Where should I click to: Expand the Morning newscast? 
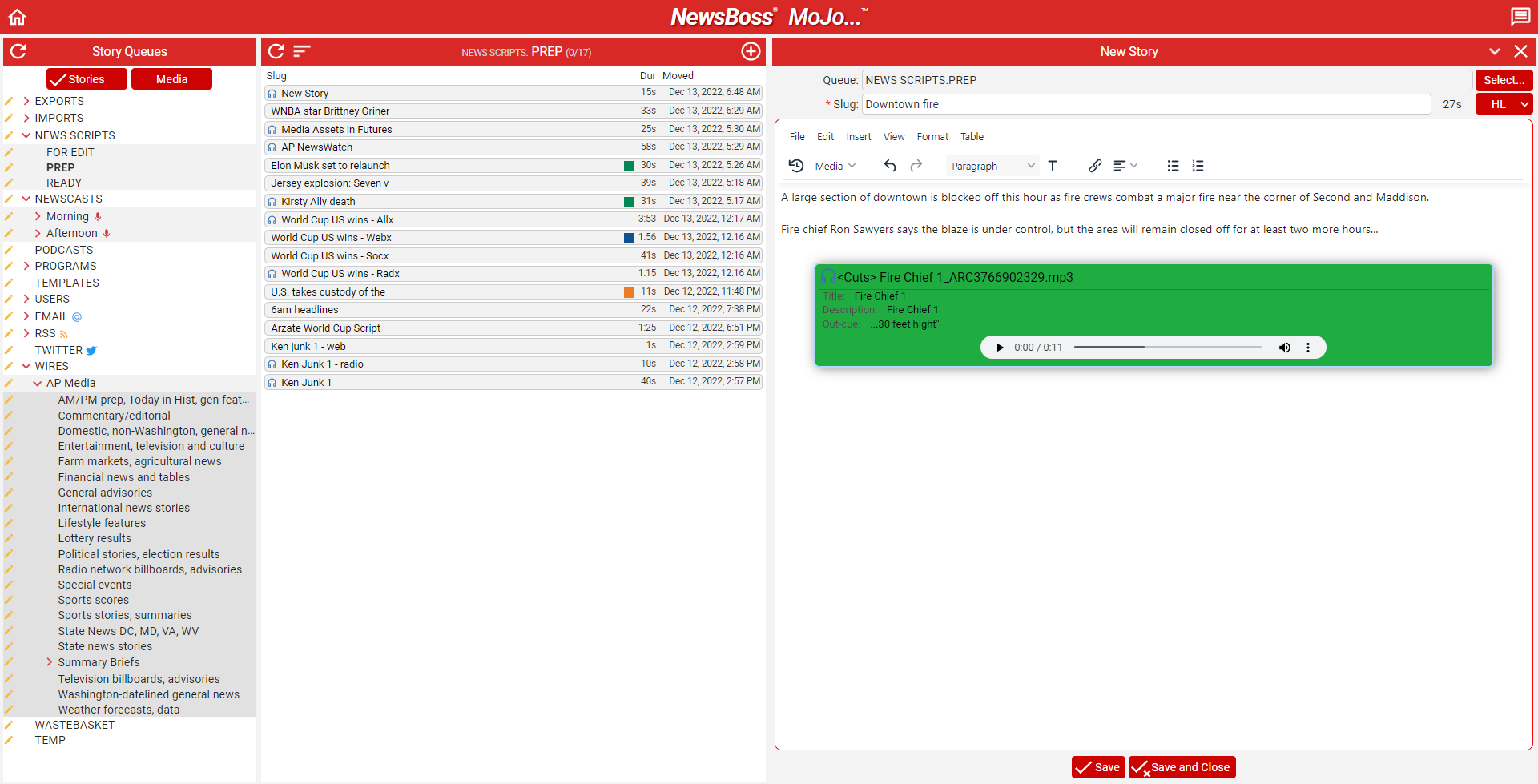[x=38, y=216]
